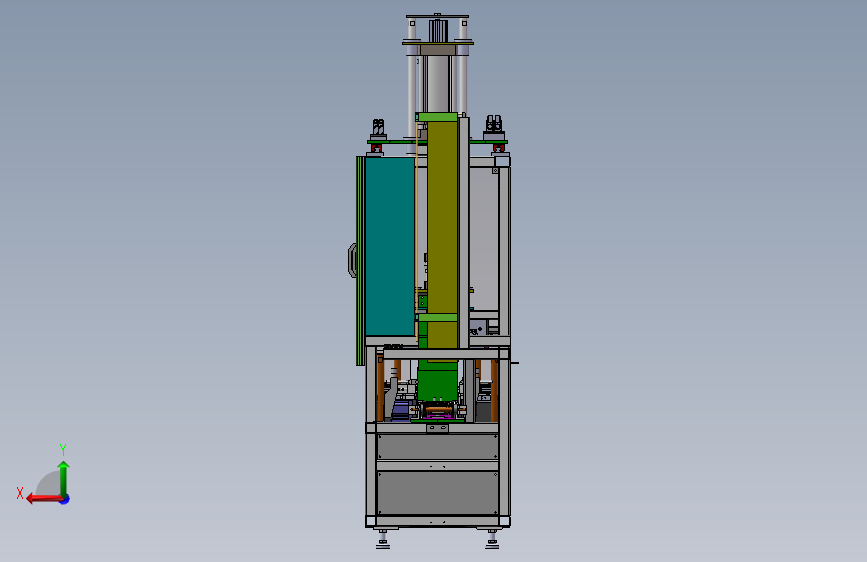Select the teal side panel of the machine
Screen dimensions: 867x562
pos(390,246)
